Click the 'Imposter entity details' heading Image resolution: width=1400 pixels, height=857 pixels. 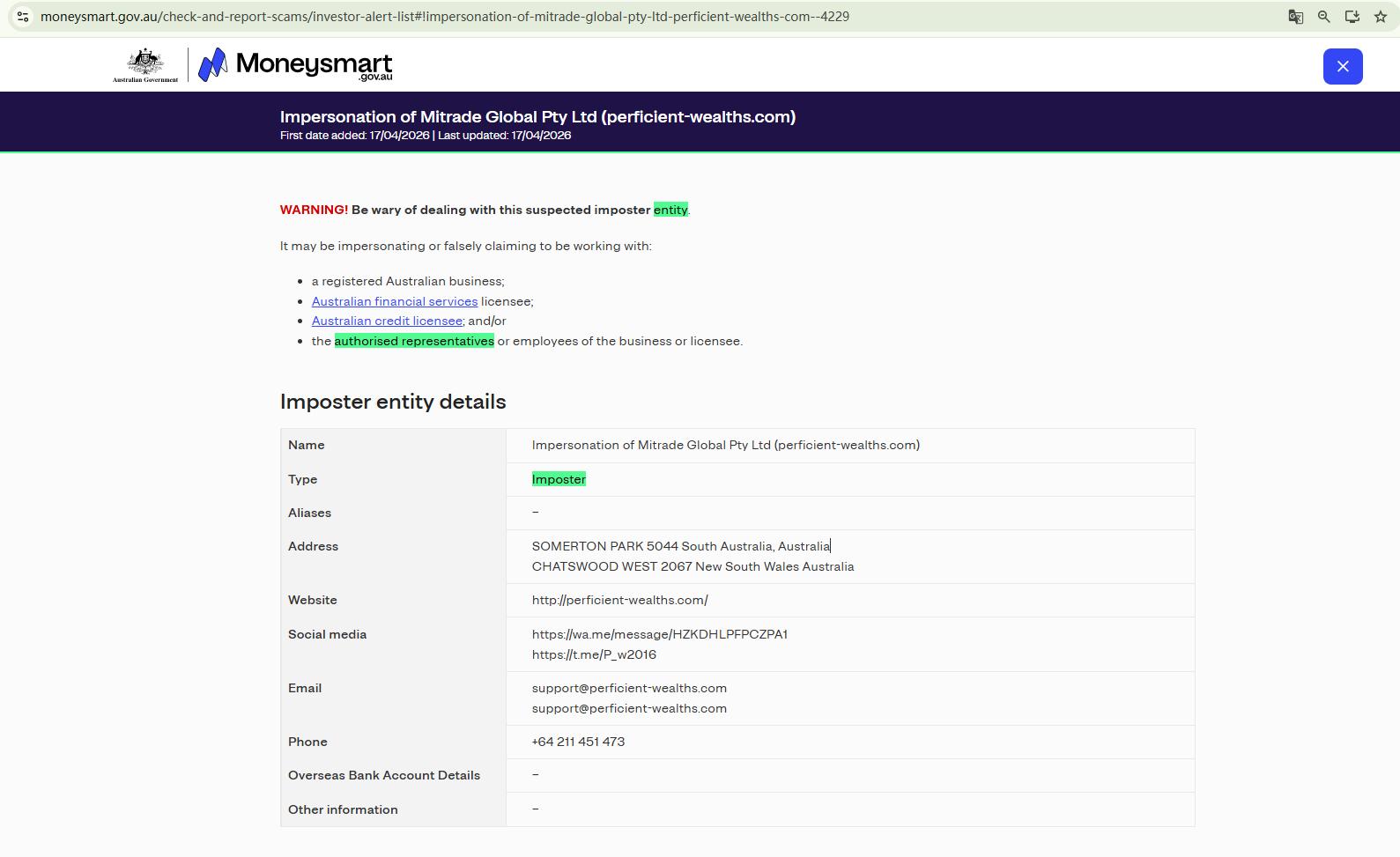tap(393, 402)
